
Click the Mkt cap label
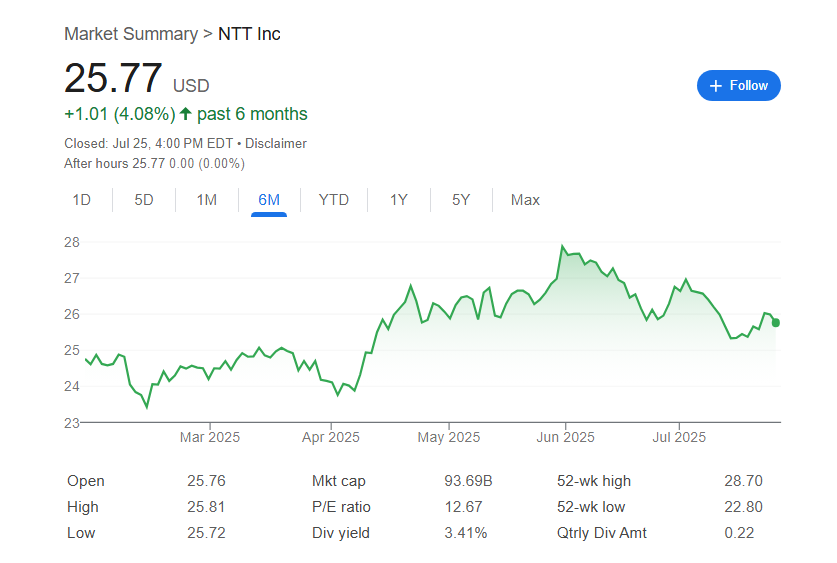338,481
